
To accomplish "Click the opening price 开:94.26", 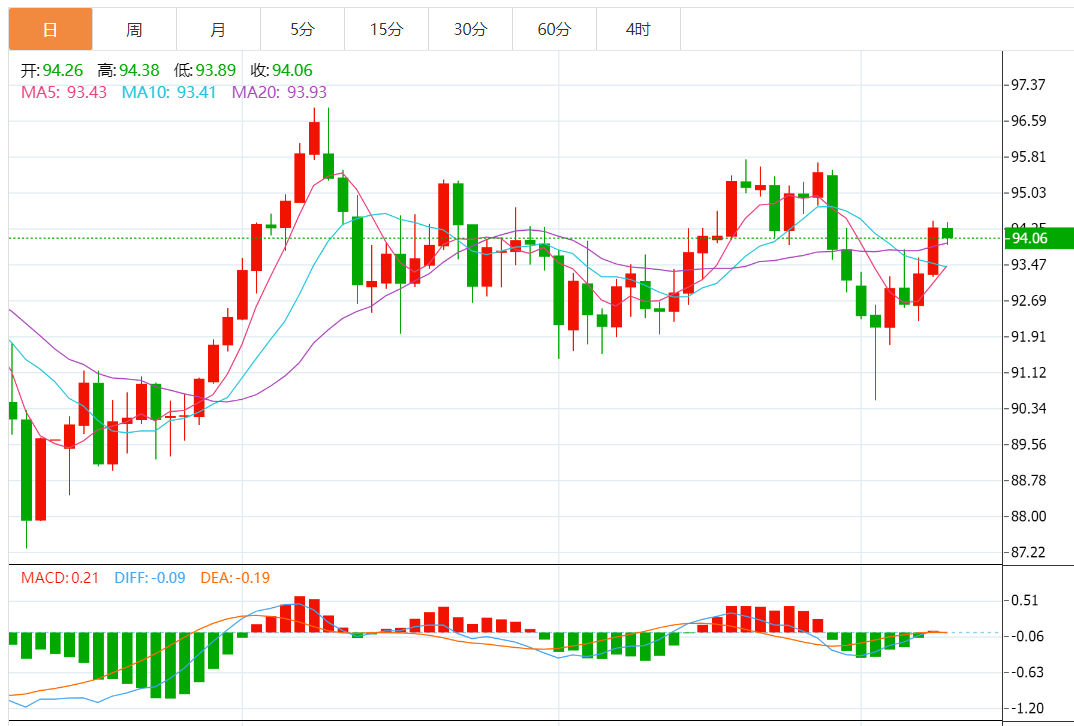I will [53, 70].
